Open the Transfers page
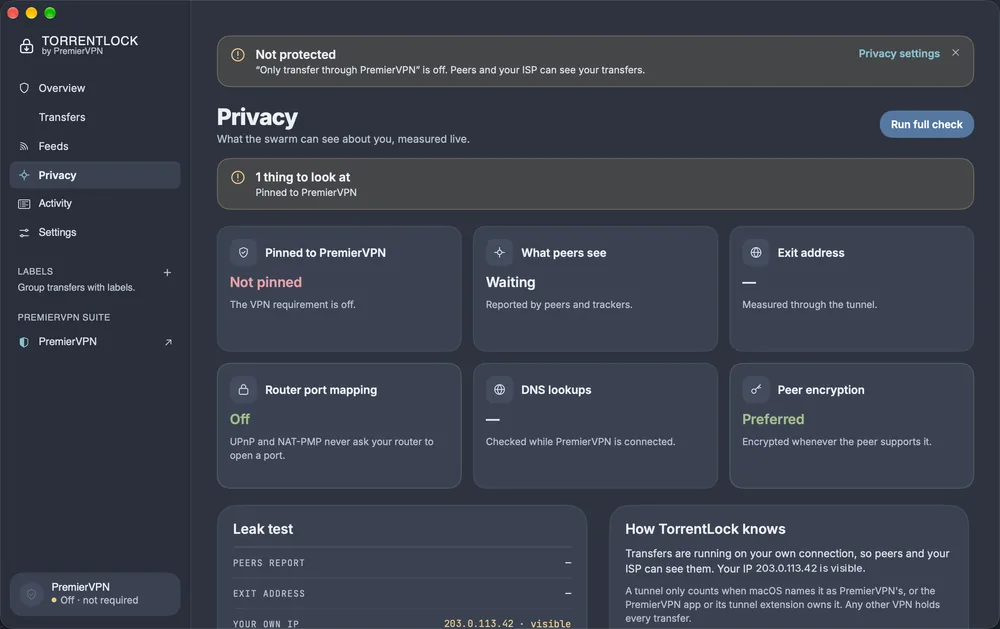The height and width of the screenshot is (629, 1000). (x=95, y=117)
